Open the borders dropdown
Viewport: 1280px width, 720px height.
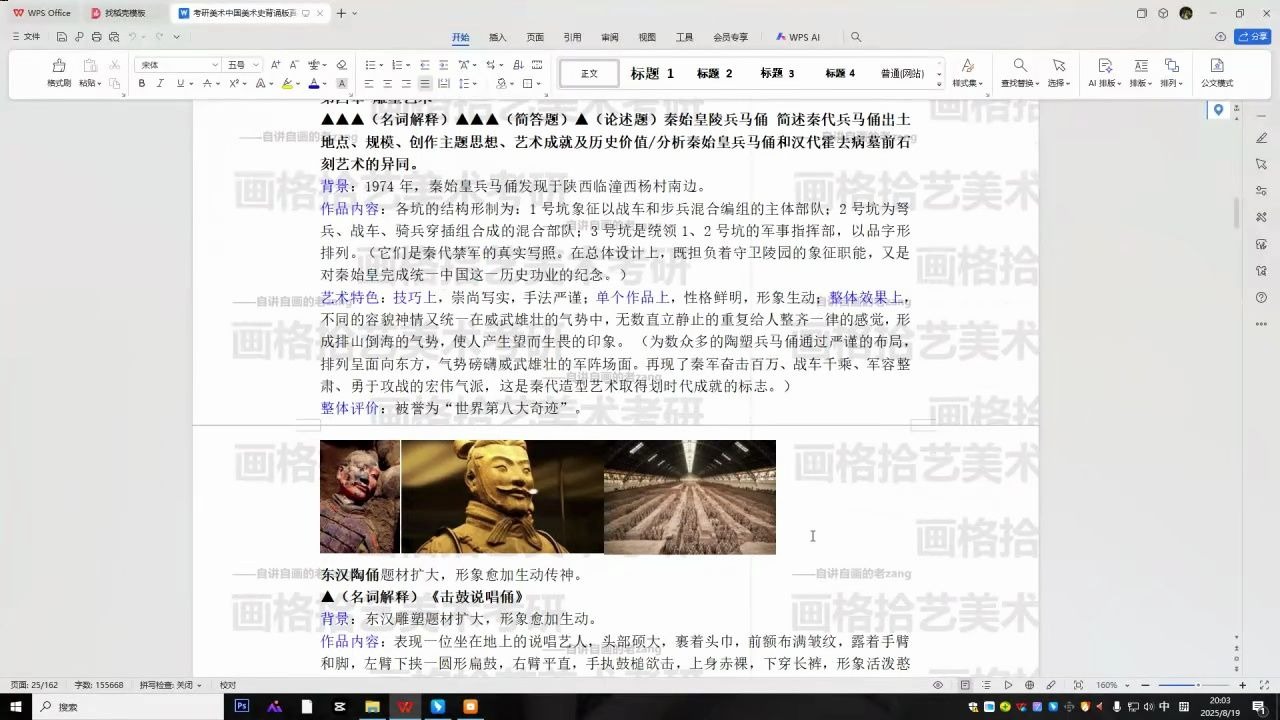pyautogui.click(x=540, y=84)
